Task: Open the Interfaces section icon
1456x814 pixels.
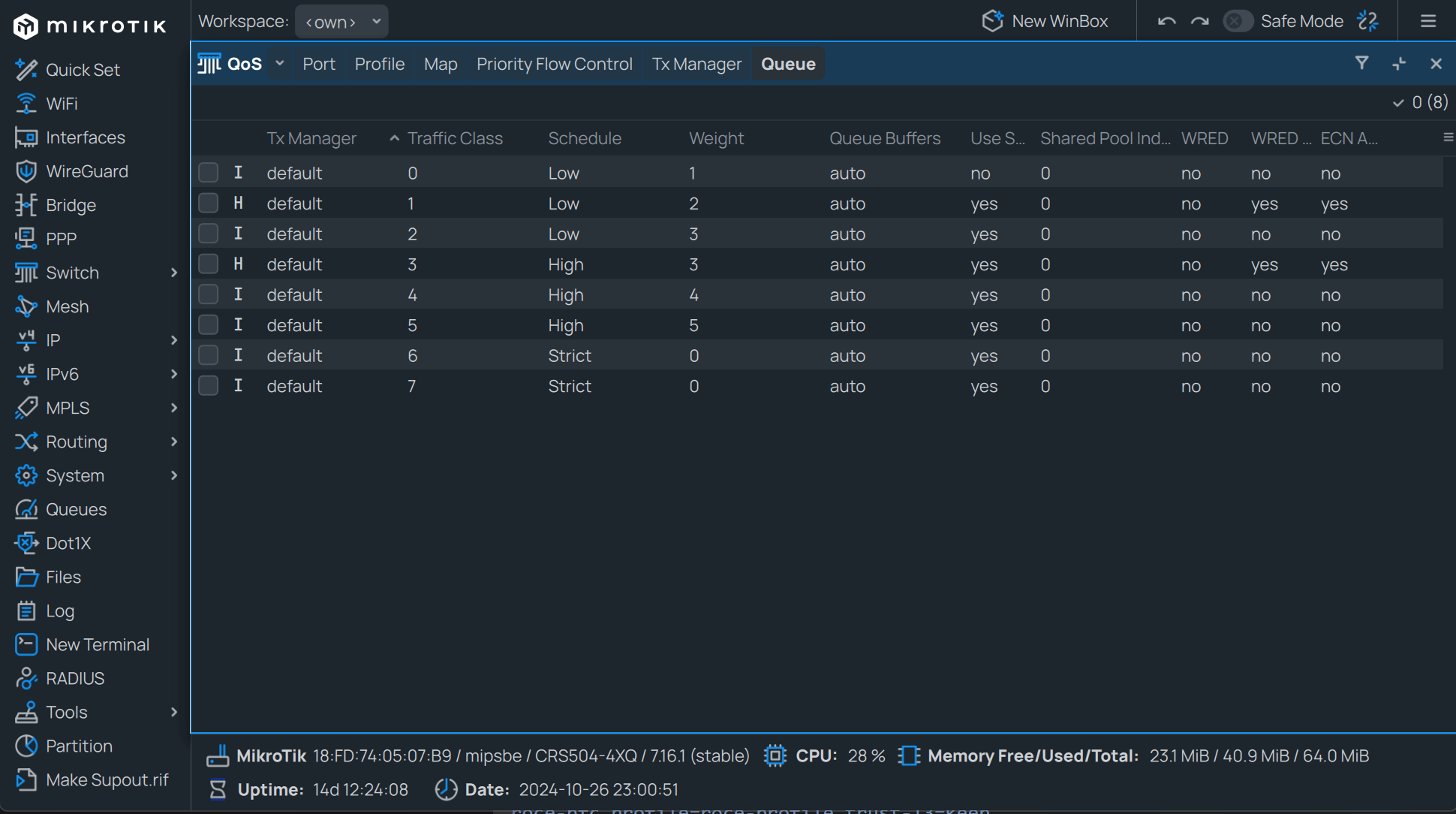Action: (26, 137)
